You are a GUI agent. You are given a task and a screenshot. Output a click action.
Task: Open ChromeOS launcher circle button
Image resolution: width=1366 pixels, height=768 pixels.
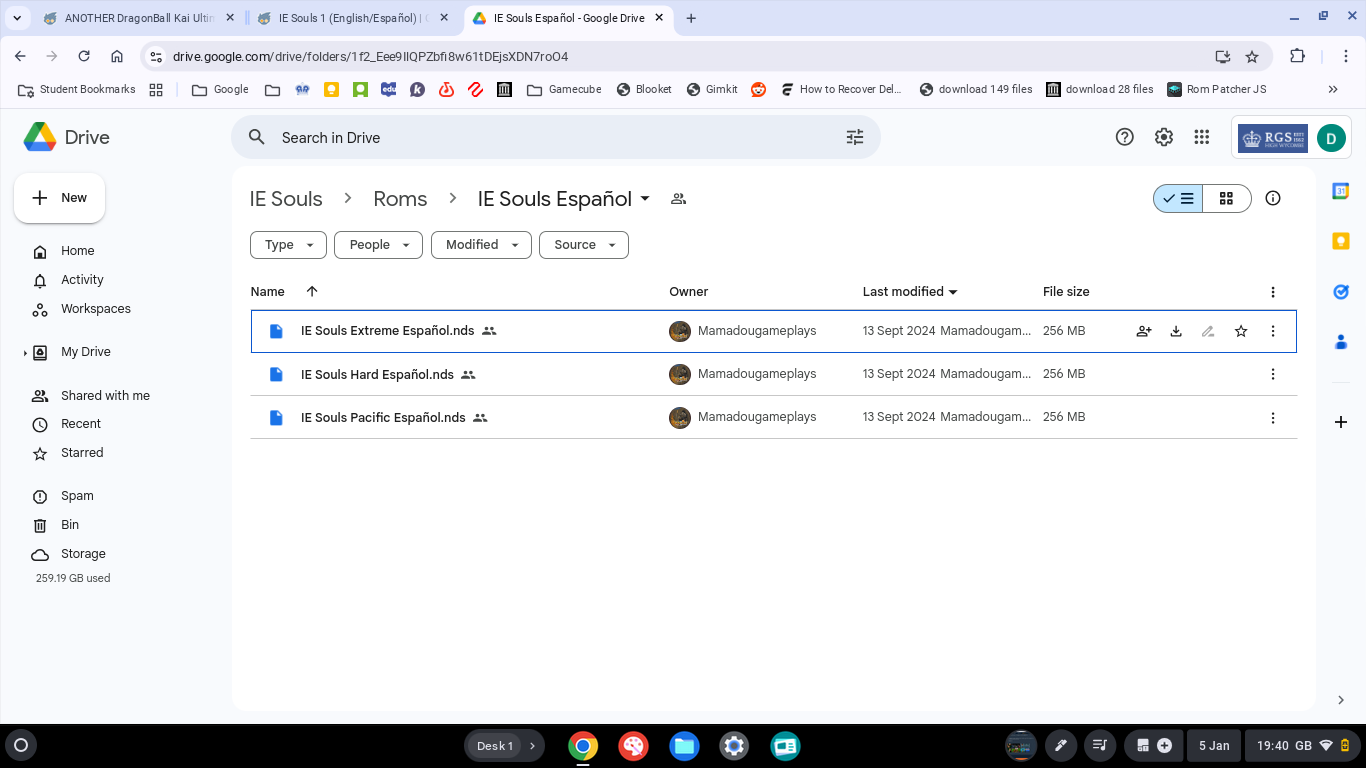point(20,745)
